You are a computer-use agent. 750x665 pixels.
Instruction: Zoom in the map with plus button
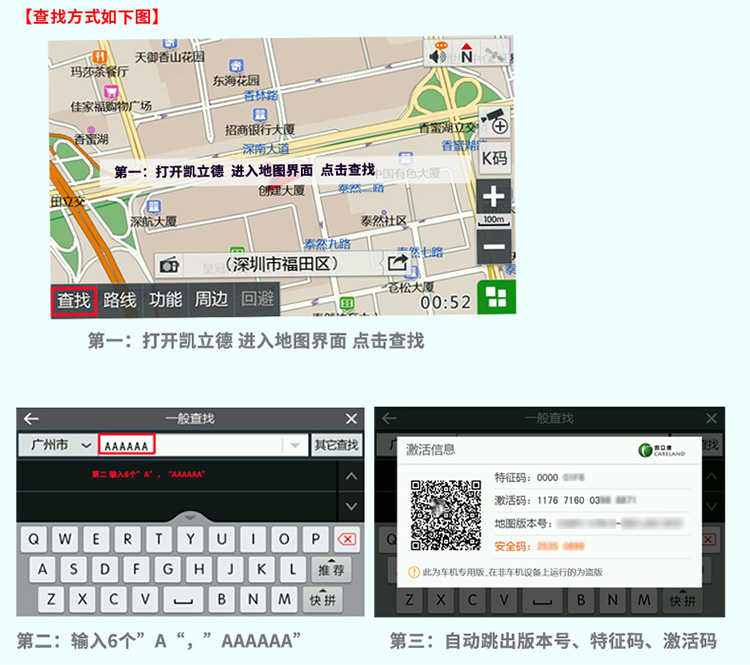coord(494,197)
